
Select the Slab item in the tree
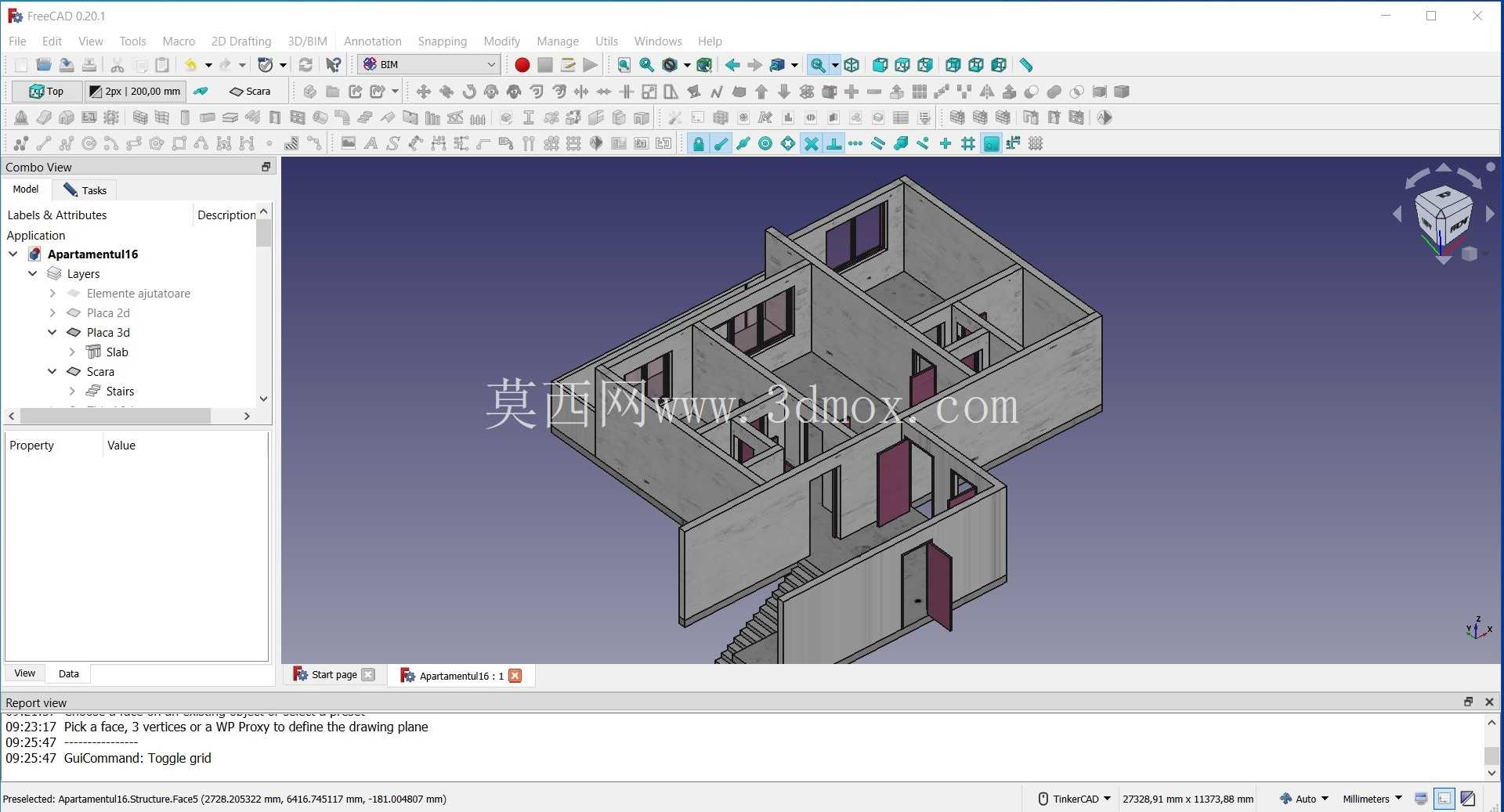[x=117, y=352]
